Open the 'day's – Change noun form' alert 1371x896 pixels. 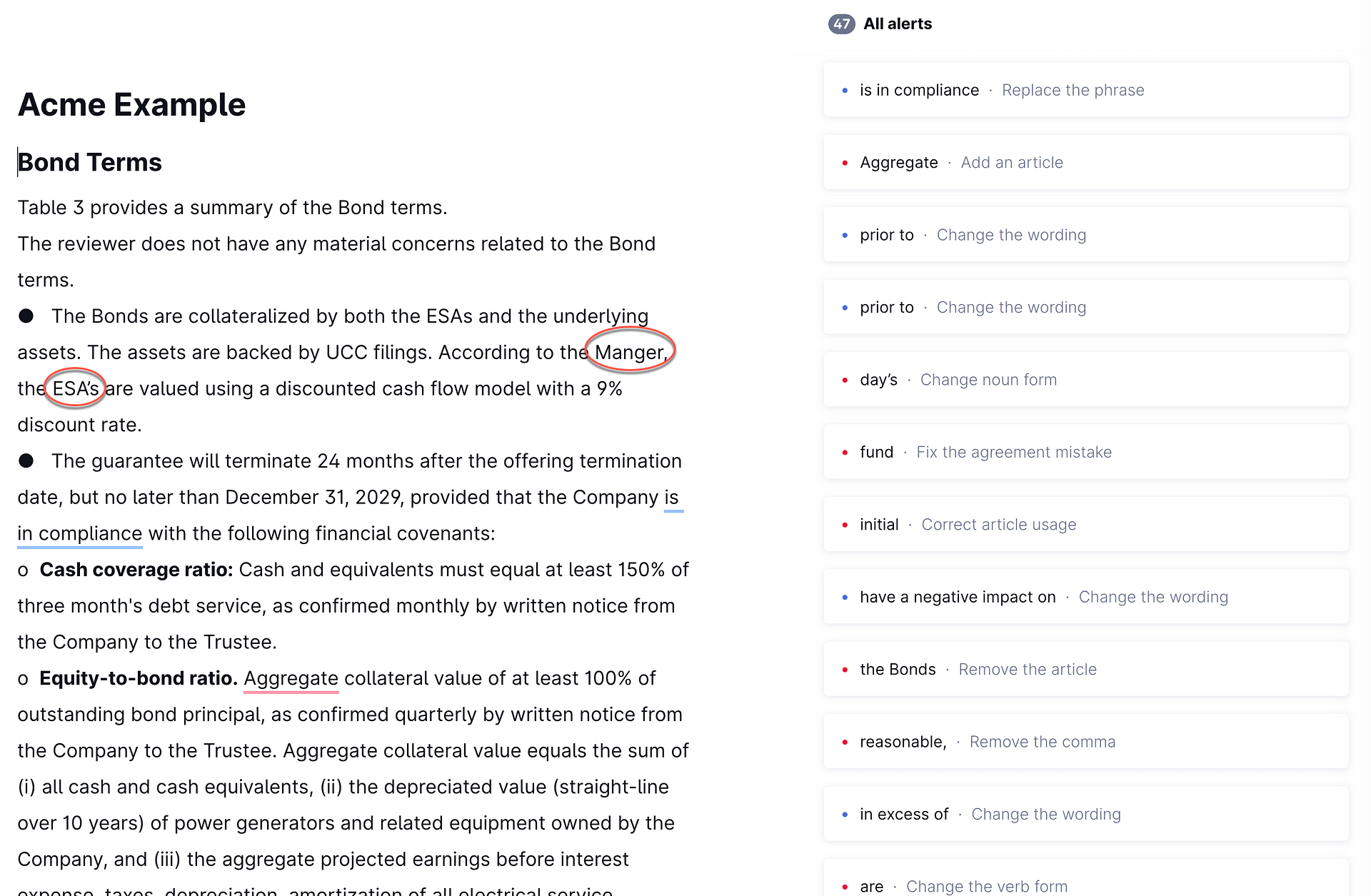[1086, 380]
